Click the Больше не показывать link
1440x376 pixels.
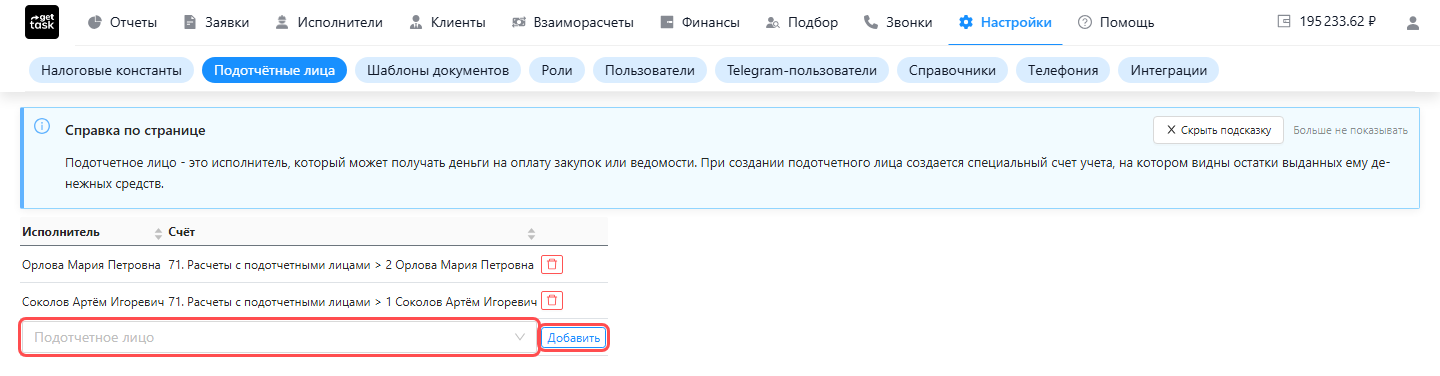[1350, 130]
